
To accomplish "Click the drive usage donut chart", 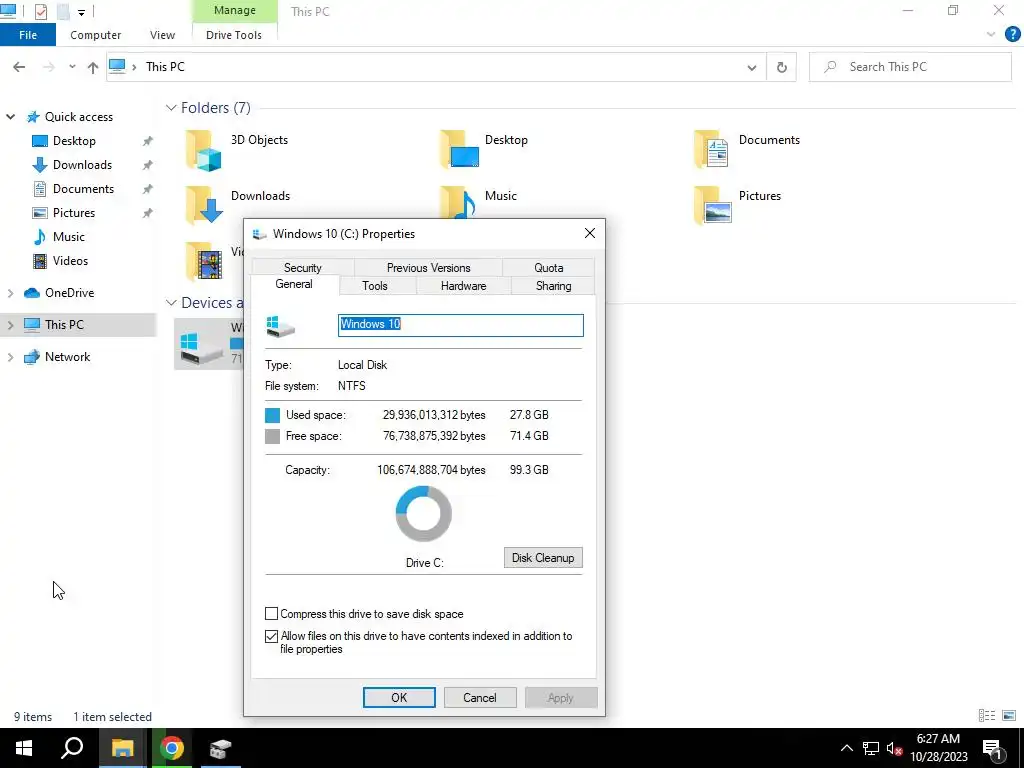I will 424,514.
